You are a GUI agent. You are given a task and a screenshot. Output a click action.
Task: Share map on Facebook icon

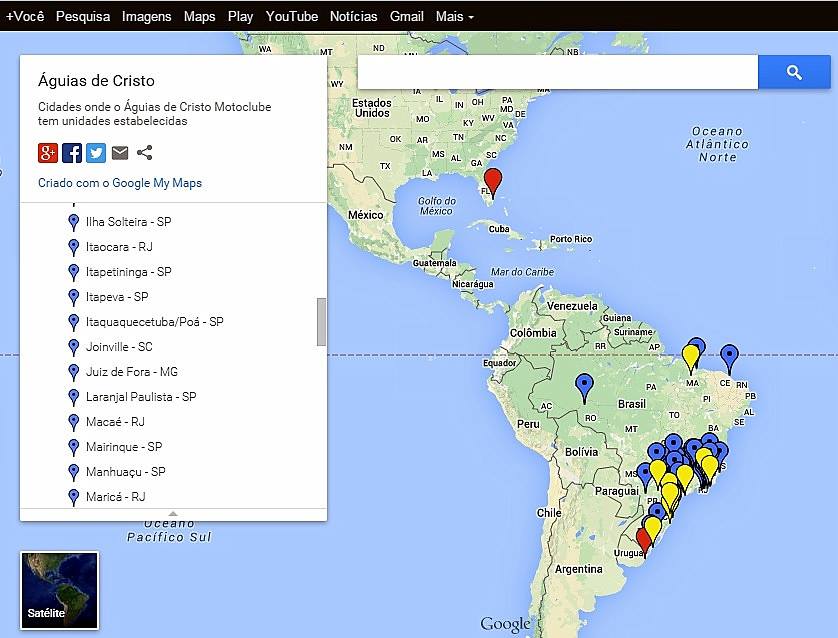pyautogui.click(x=72, y=153)
